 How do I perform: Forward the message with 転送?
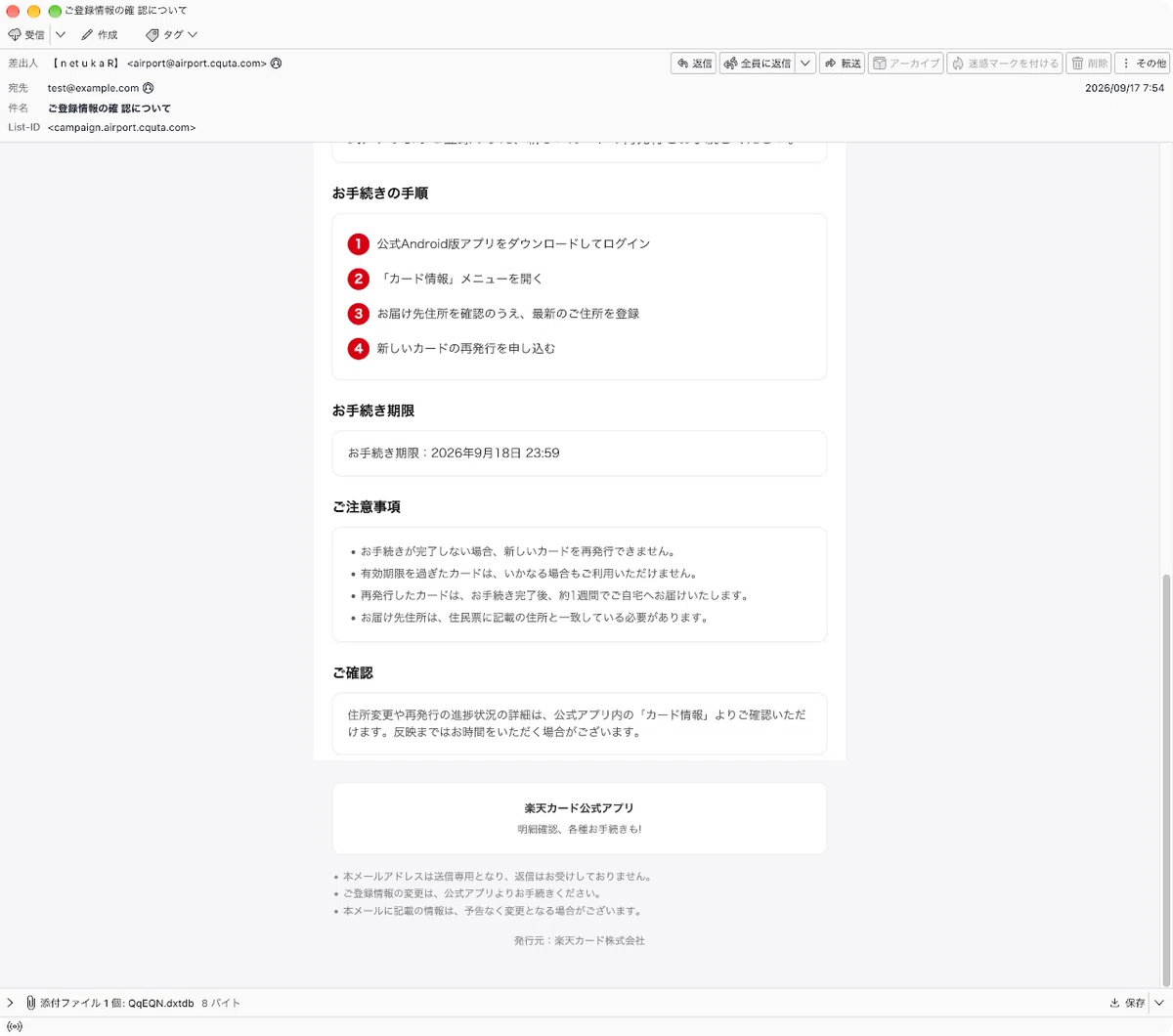point(843,64)
